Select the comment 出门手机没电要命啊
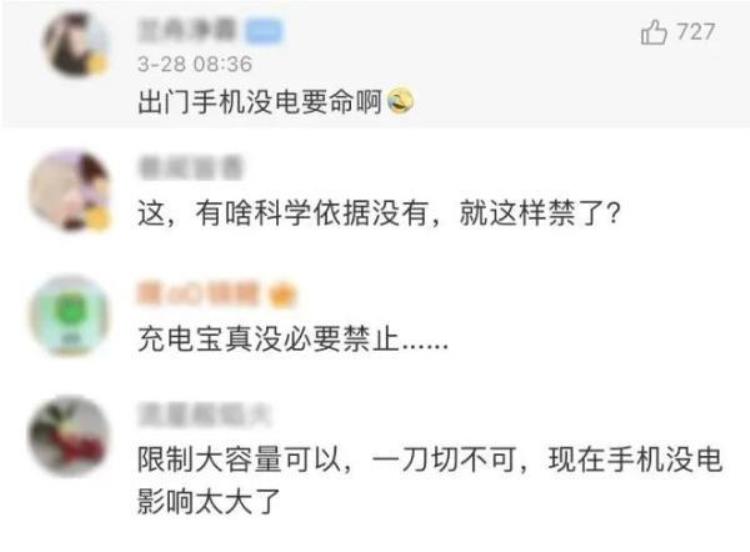 tap(260, 102)
